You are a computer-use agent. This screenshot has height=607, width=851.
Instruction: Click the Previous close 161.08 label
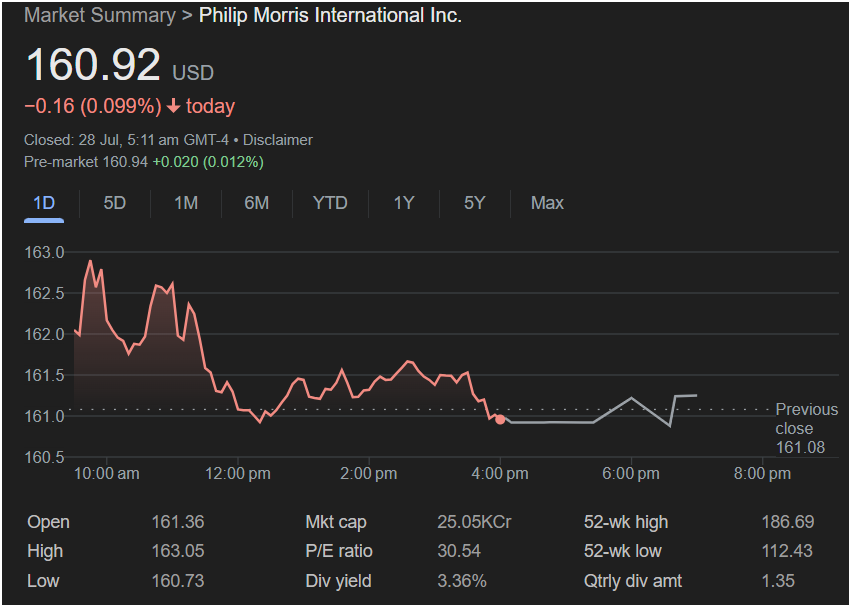click(x=806, y=428)
